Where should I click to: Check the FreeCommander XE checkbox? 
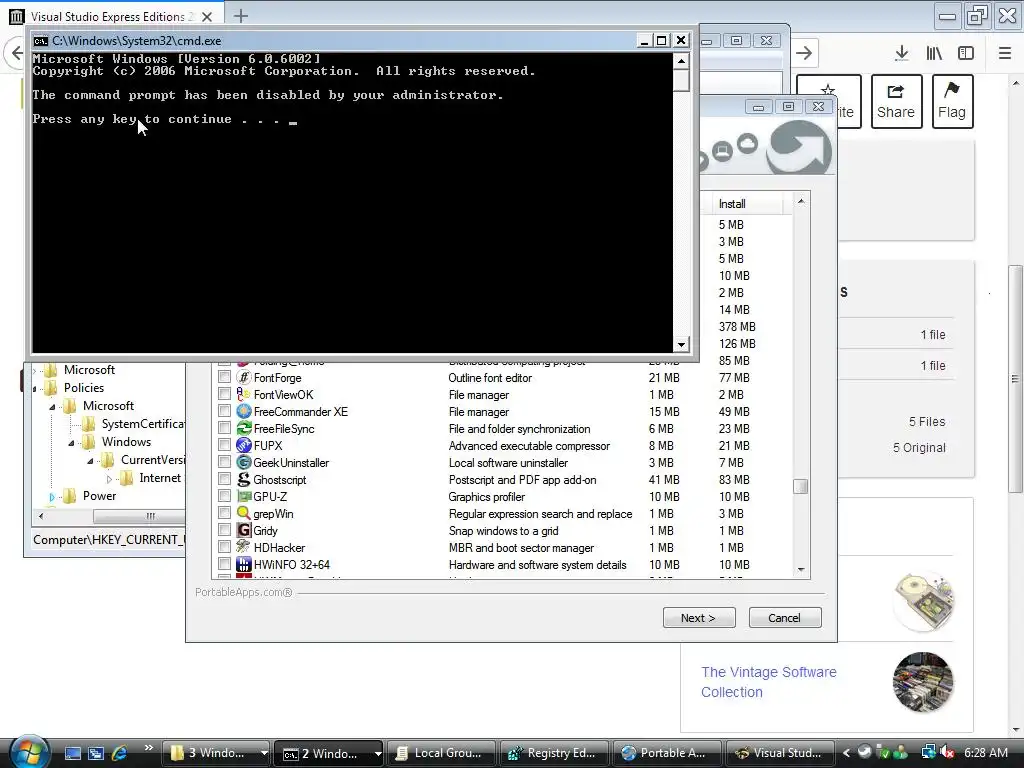coord(224,411)
